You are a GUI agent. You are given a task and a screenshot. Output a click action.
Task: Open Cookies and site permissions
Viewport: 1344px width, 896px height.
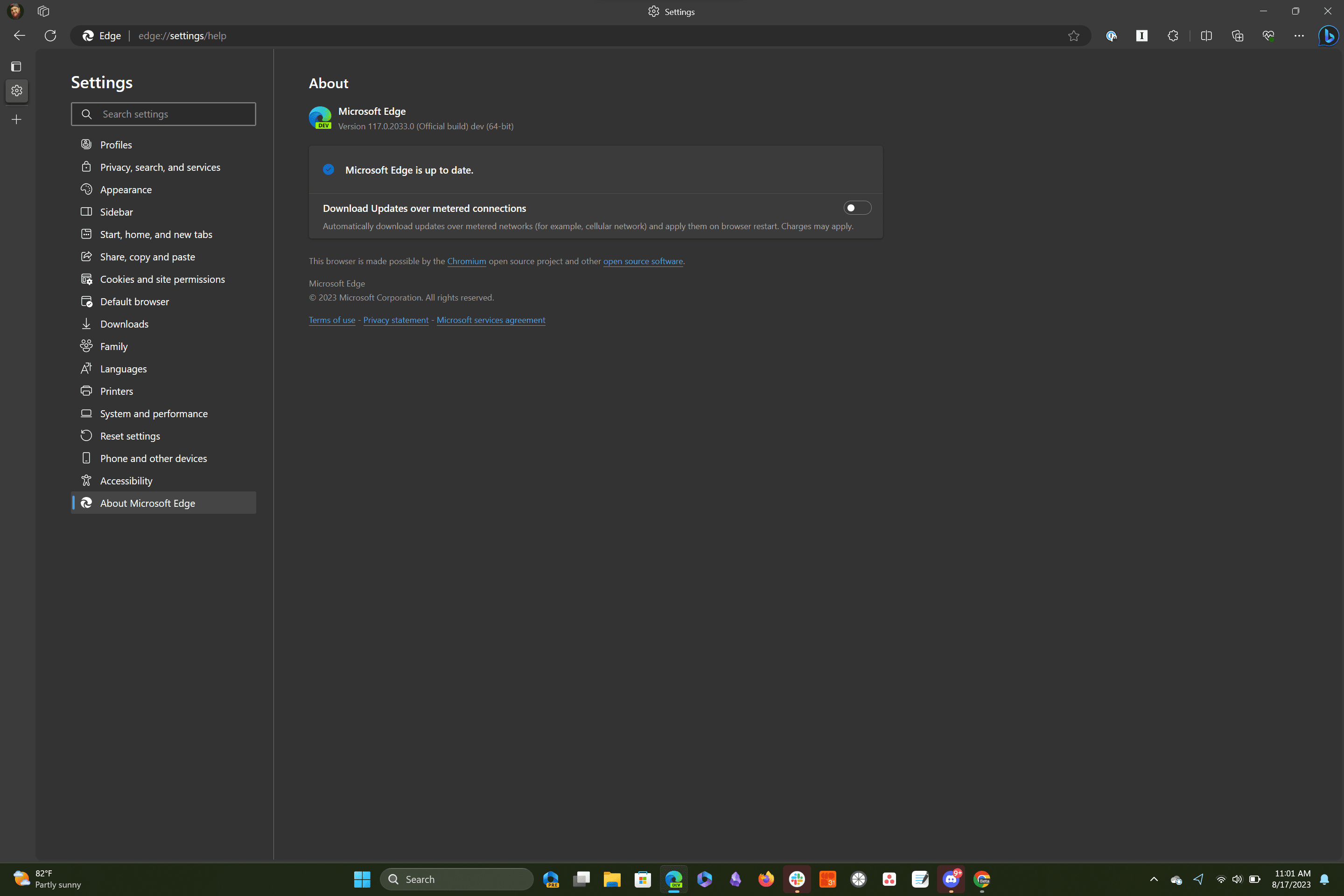pos(163,279)
